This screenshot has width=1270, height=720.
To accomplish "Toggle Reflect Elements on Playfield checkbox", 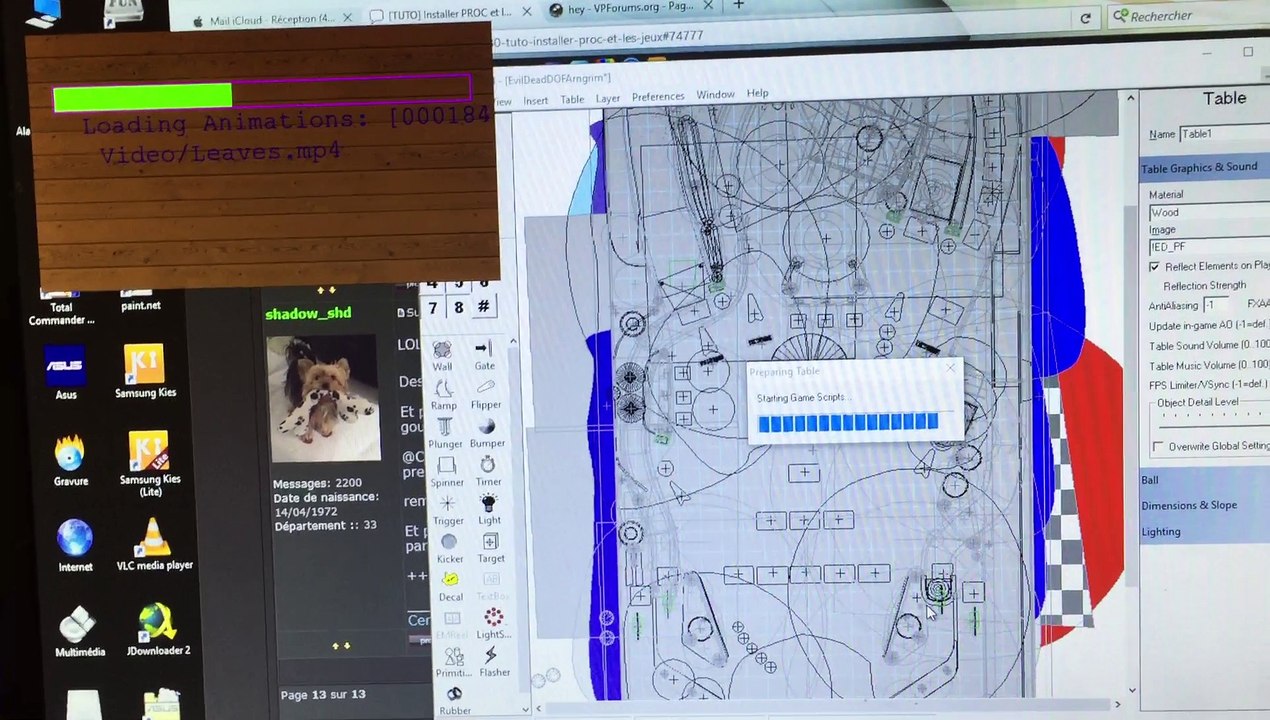I will point(1155,267).
